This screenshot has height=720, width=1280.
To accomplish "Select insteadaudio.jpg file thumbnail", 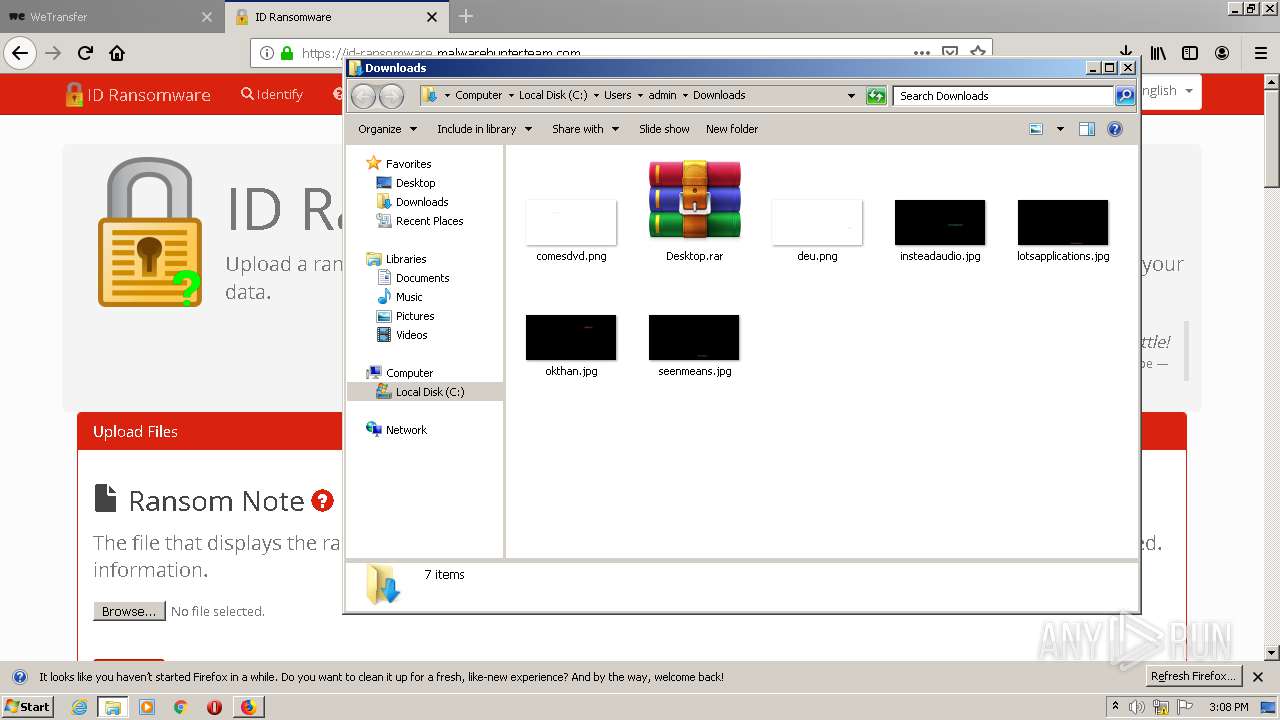I will point(940,222).
